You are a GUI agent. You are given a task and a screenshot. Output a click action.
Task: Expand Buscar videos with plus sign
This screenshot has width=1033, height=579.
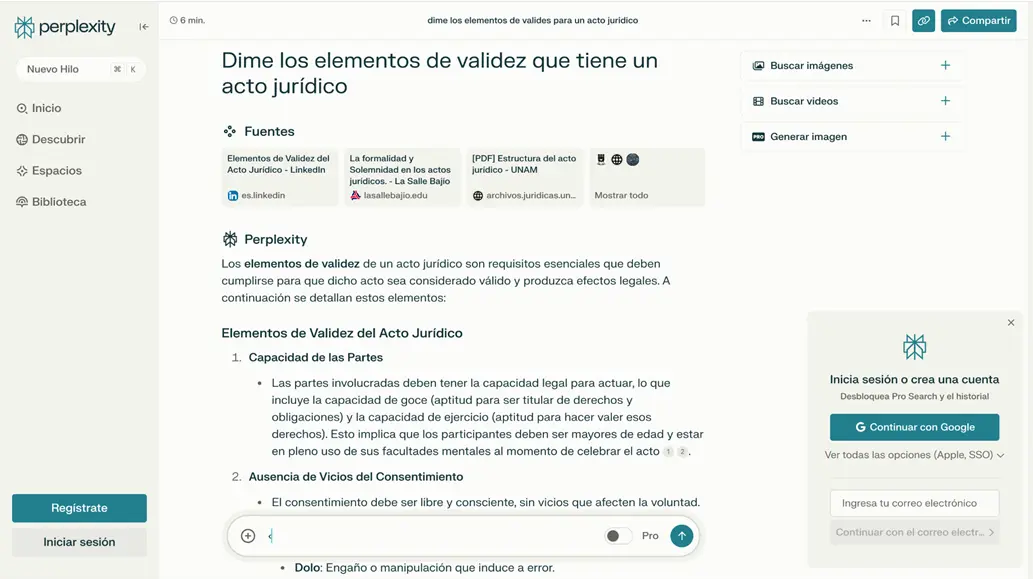pyautogui.click(x=945, y=101)
